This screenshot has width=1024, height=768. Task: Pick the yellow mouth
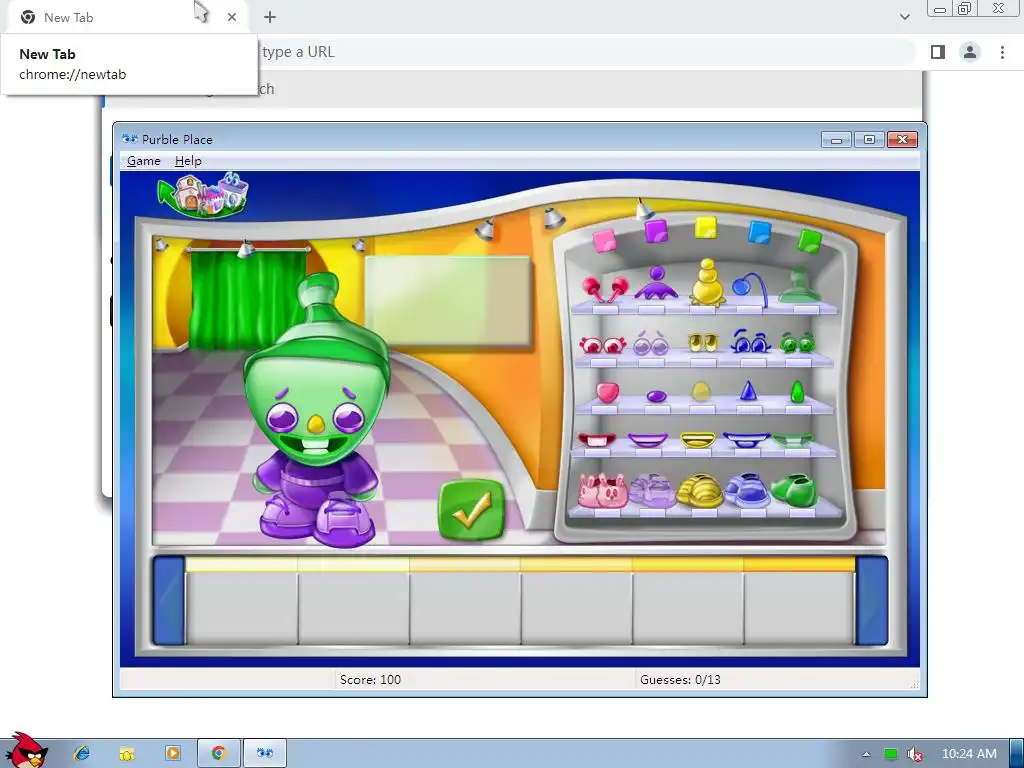(x=697, y=440)
